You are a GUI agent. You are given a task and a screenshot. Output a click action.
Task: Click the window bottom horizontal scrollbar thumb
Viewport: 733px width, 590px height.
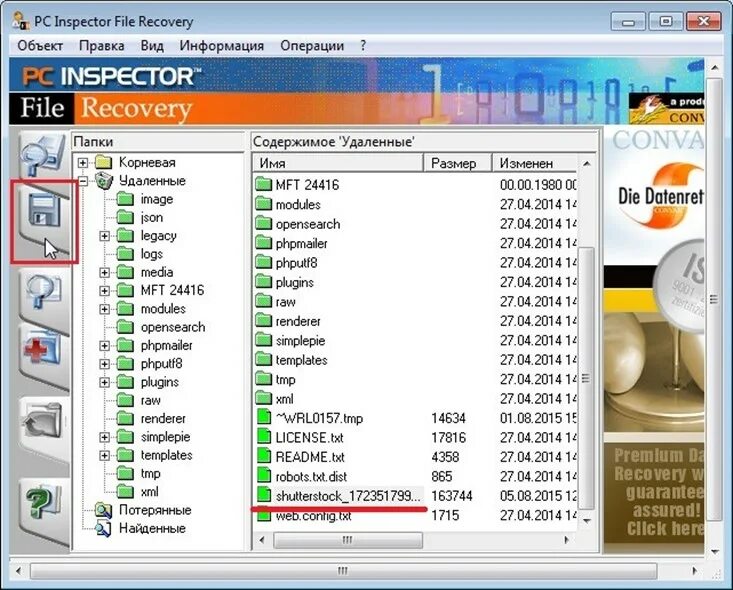tap(343, 571)
